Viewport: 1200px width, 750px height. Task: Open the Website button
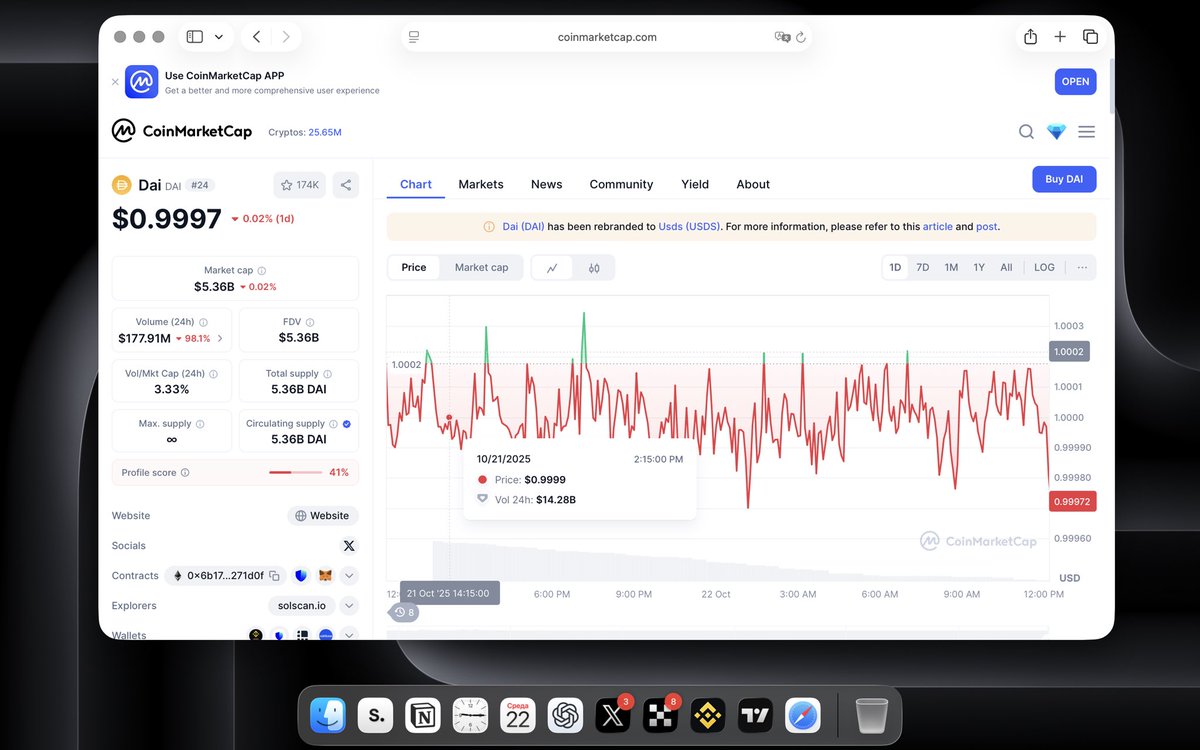point(323,516)
